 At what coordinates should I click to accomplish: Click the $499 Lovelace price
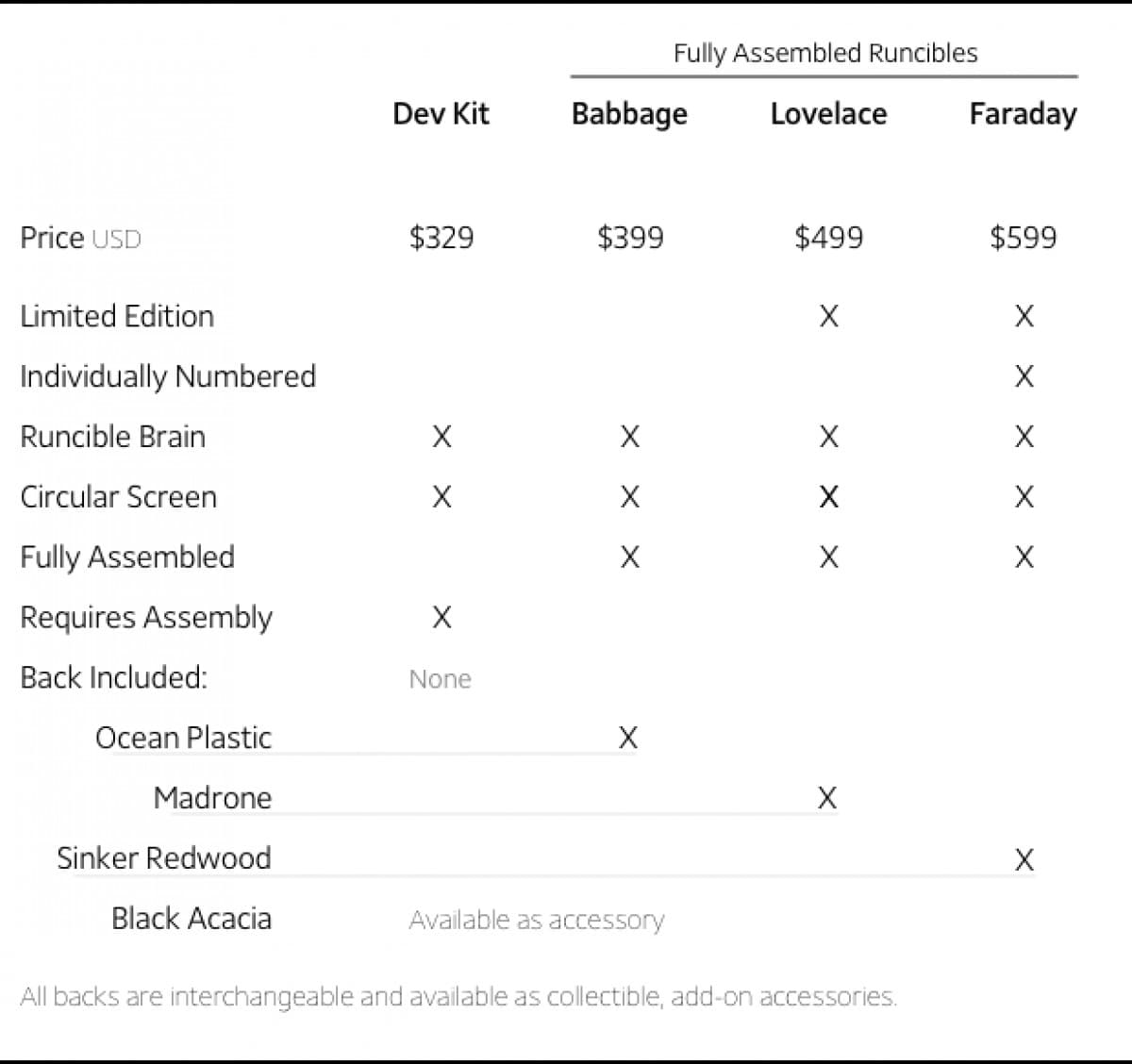828,238
